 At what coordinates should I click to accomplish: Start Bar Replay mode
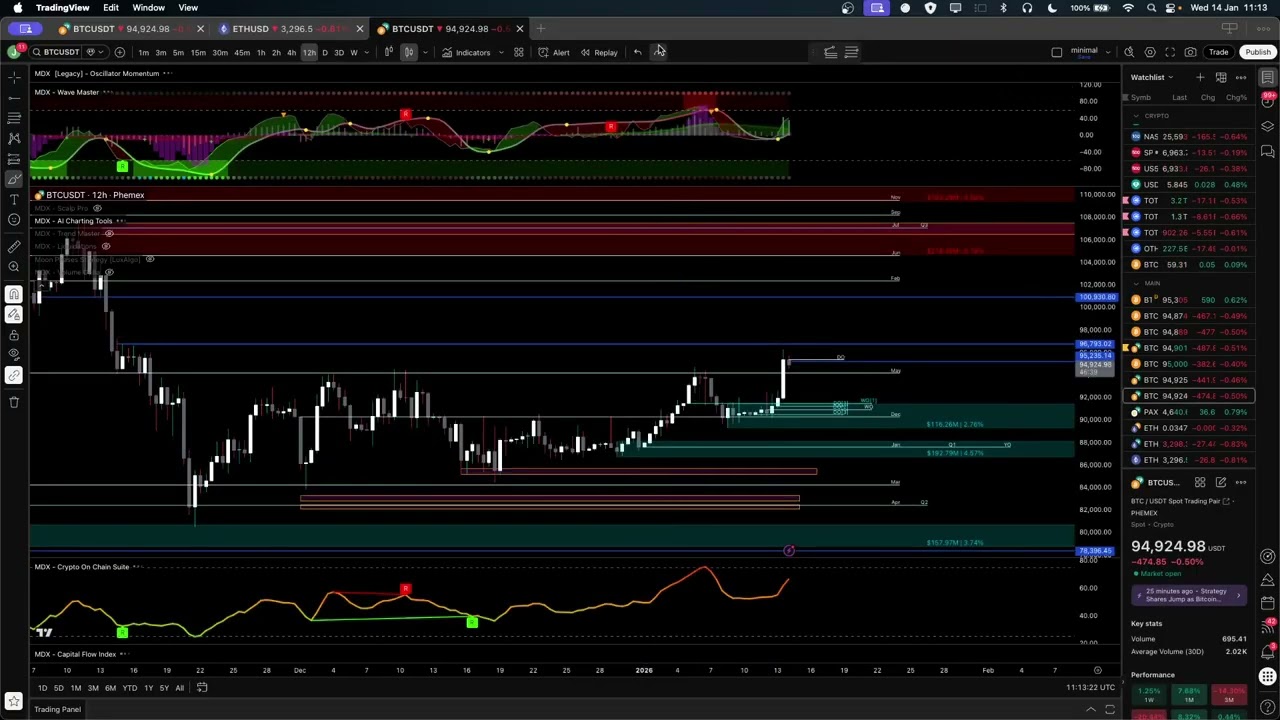click(599, 52)
